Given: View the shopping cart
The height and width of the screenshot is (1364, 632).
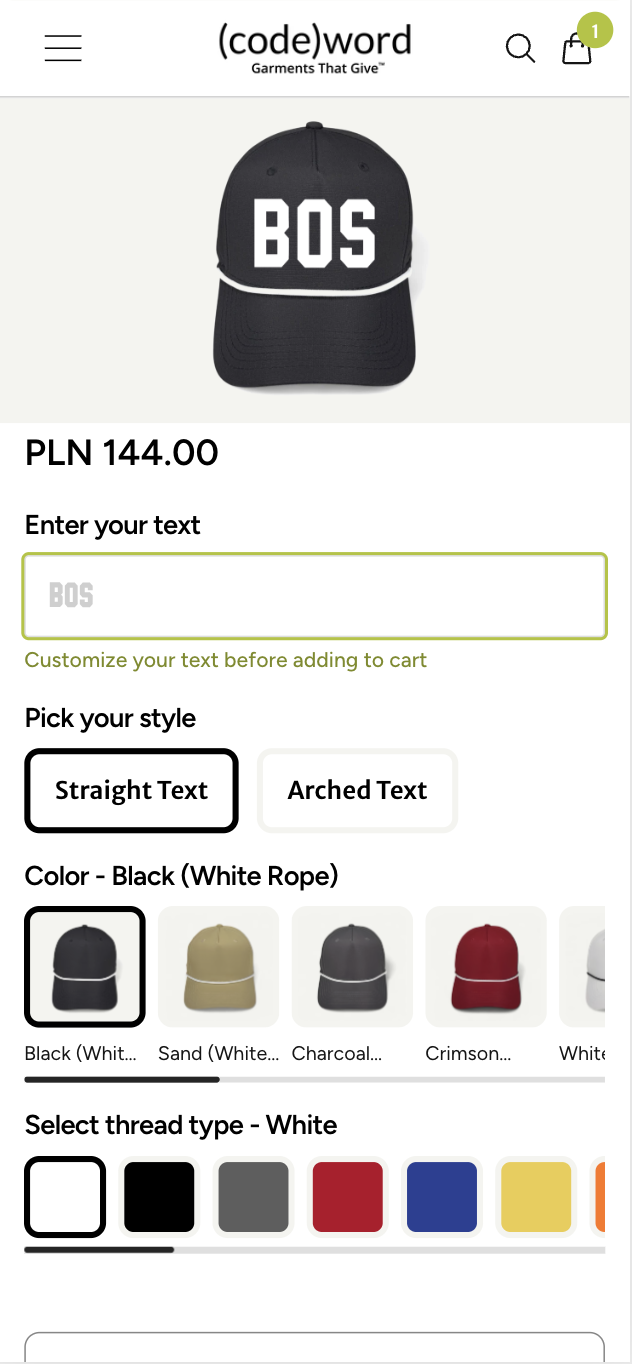Looking at the screenshot, I should tap(576, 50).
